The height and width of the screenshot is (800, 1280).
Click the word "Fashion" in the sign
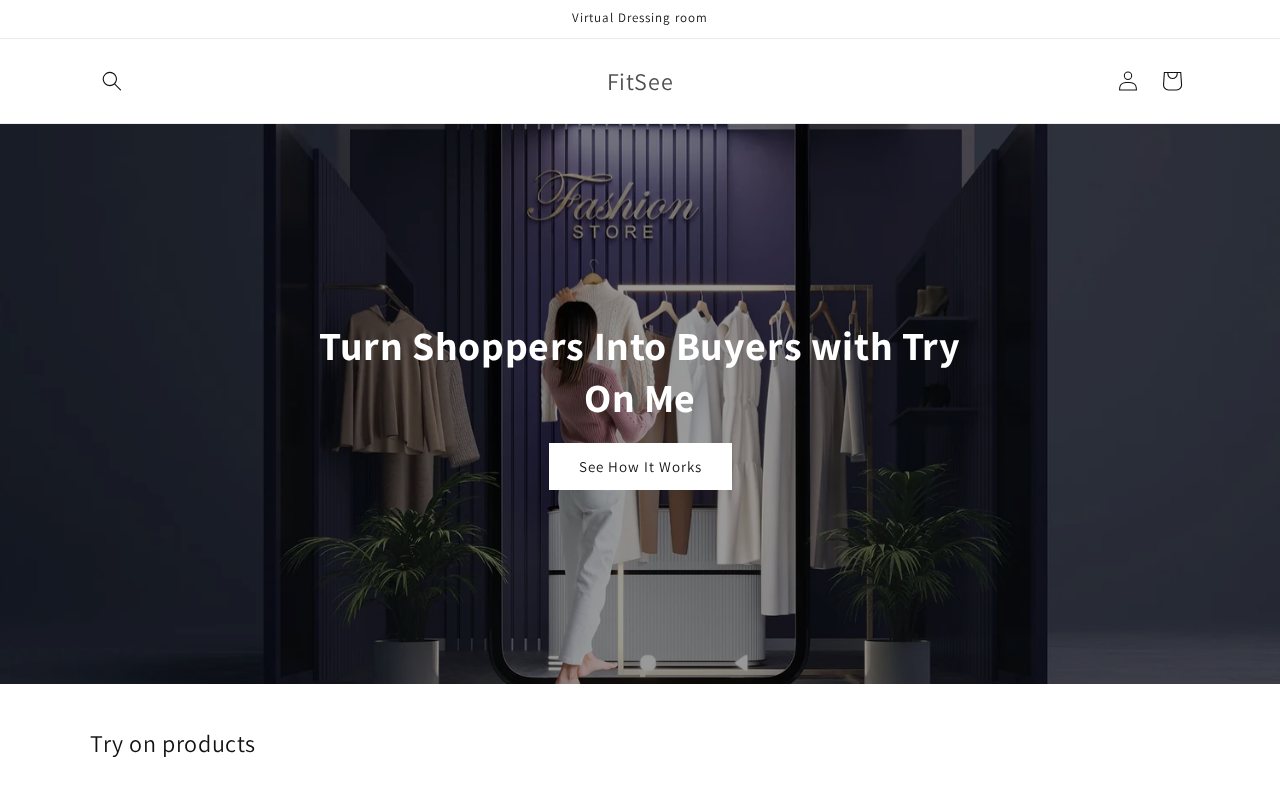(613, 195)
